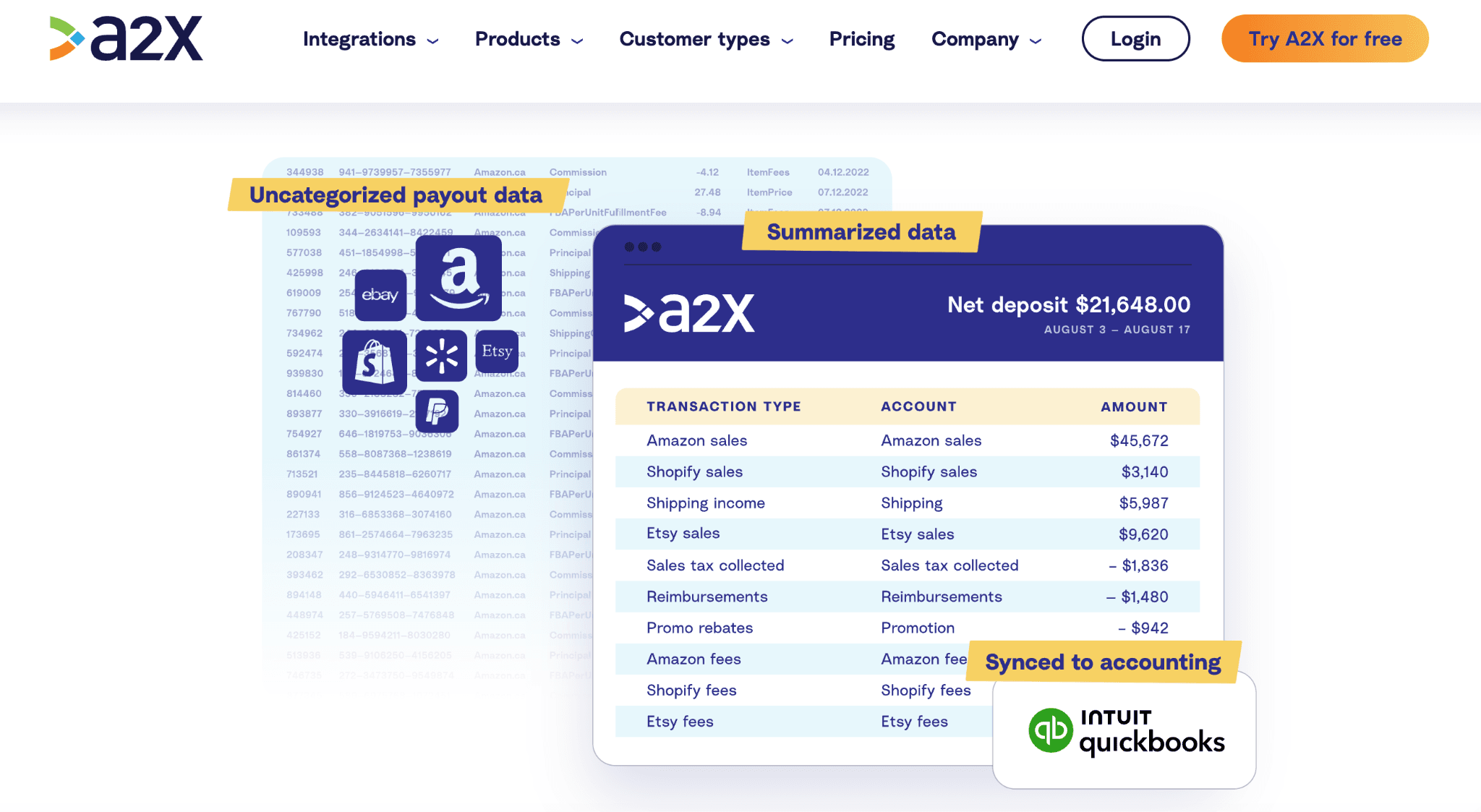Image resolution: width=1481 pixels, height=812 pixels.
Task: Click the Shopify bag icon tile
Action: (x=375, y=362)
